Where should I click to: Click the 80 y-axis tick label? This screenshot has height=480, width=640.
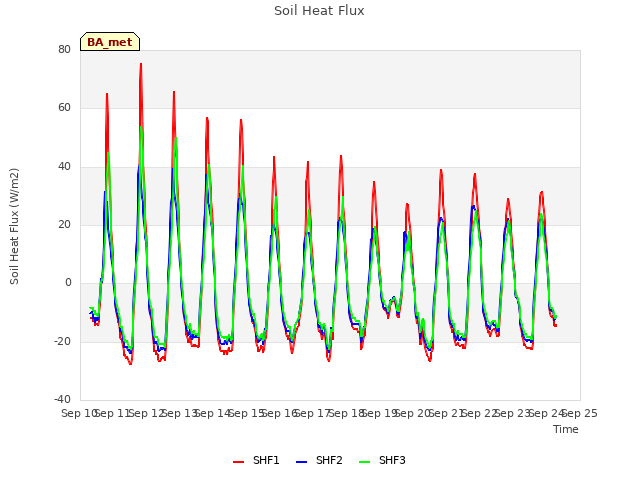[64, 49]
